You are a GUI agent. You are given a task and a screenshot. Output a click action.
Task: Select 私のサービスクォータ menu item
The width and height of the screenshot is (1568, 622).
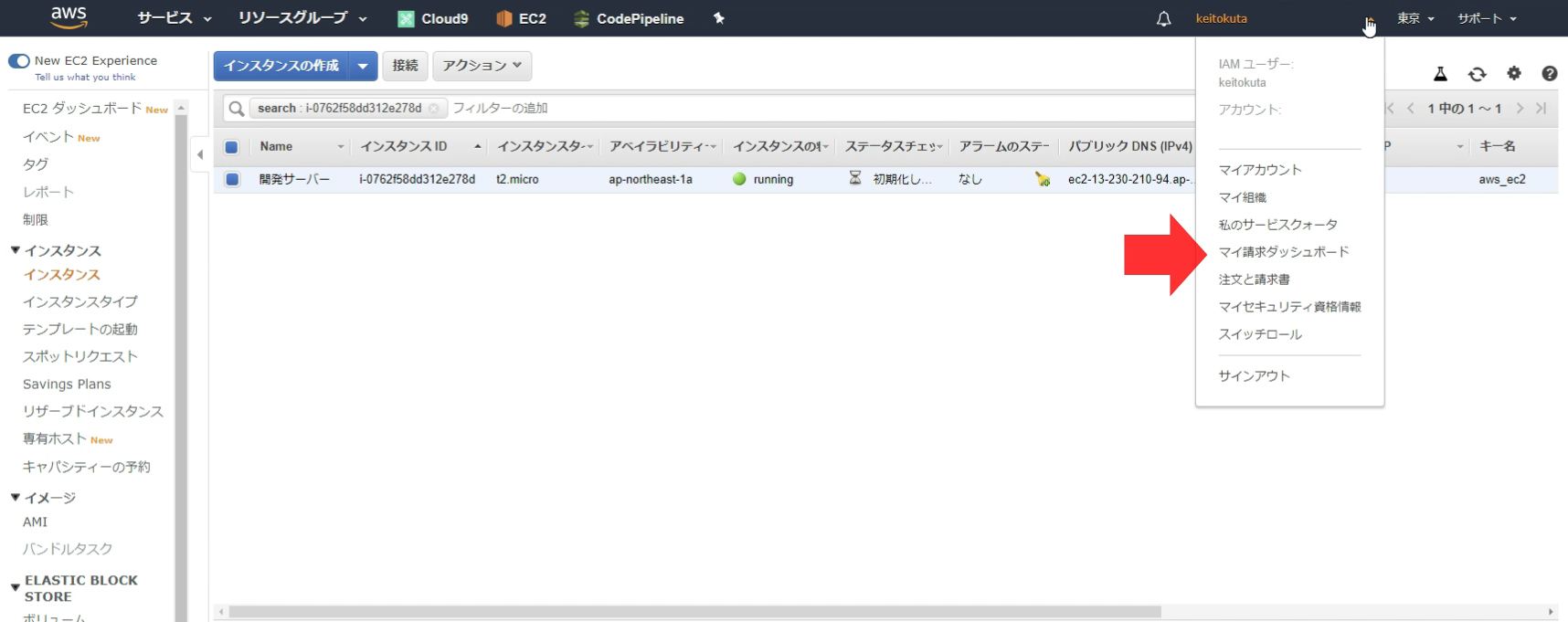pos(1277,225)
